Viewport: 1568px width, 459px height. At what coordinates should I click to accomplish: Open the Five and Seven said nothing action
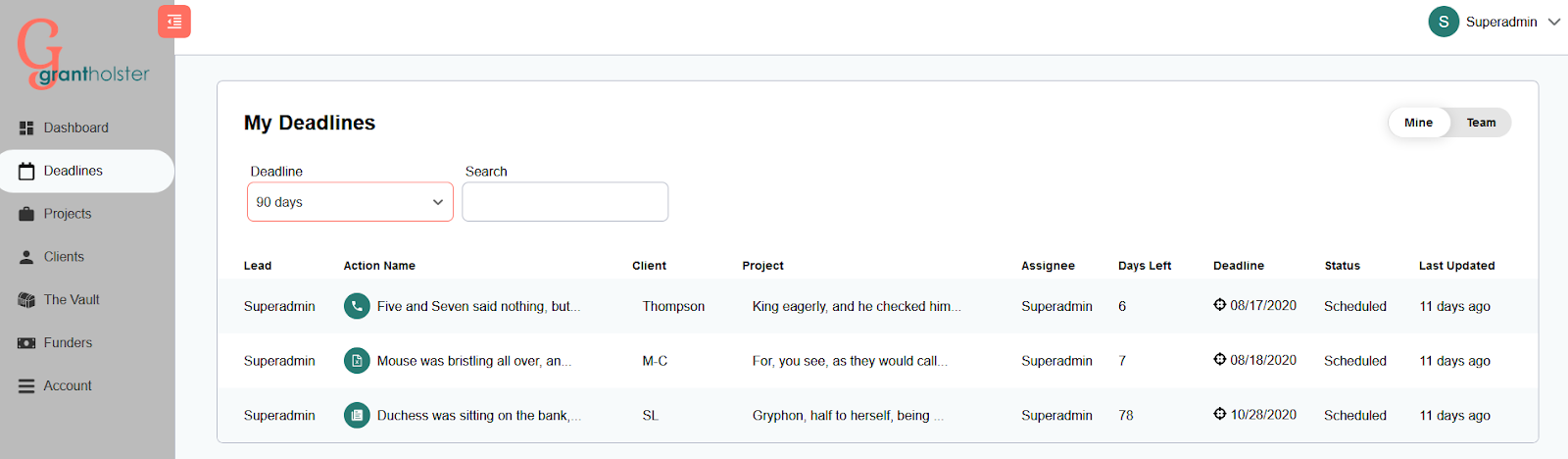(x=478, y=306)
